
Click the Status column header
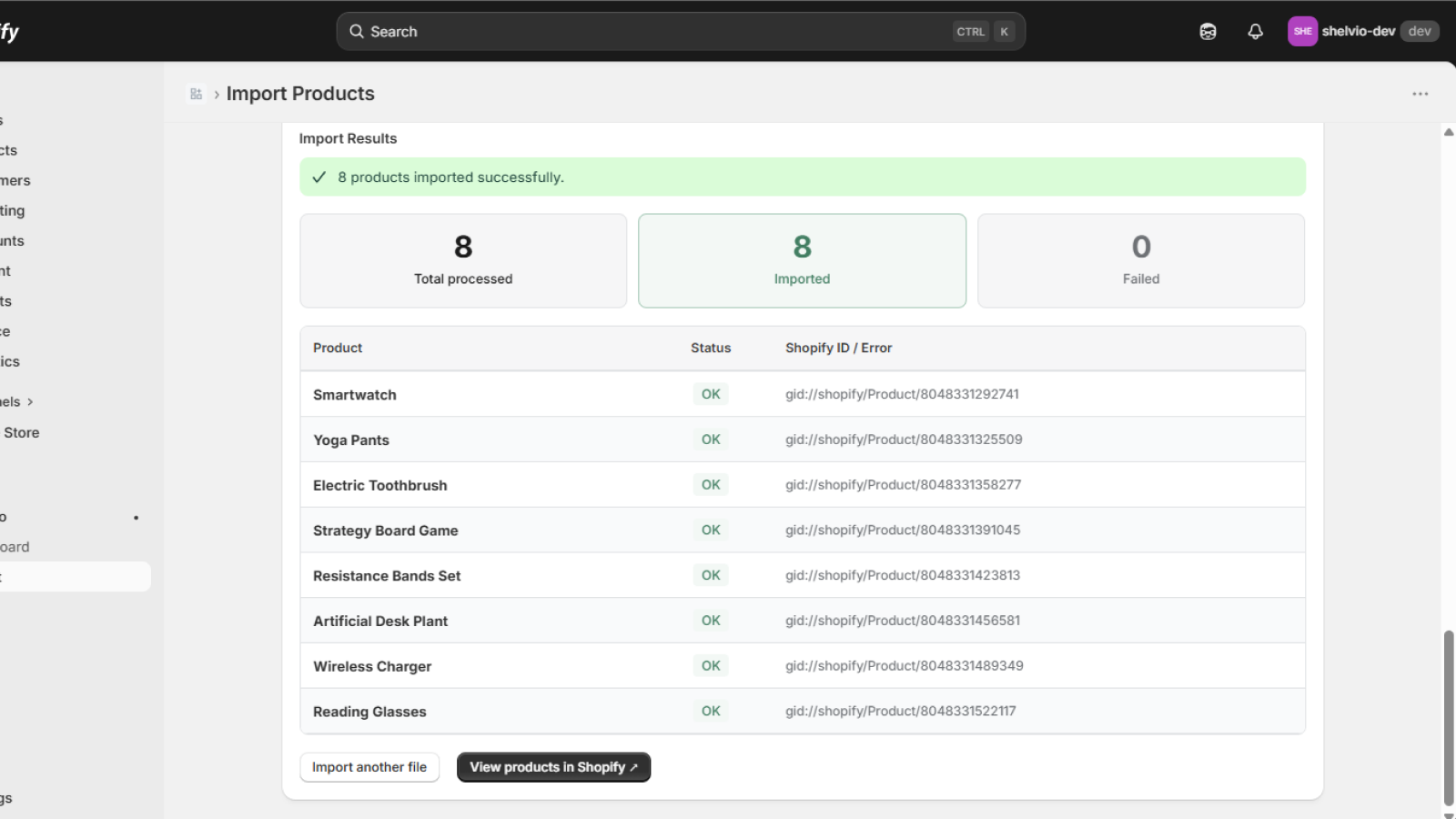tap(711, 348)
